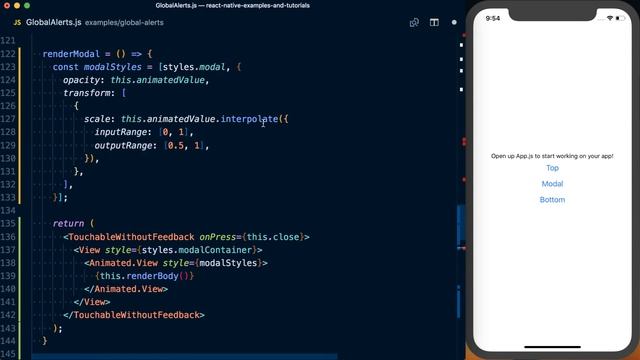Image resolution: width=640 pixels, height=360 pixels.
Task: Click the modalStyles constant on line 123
Action: [x=113, y=67]
